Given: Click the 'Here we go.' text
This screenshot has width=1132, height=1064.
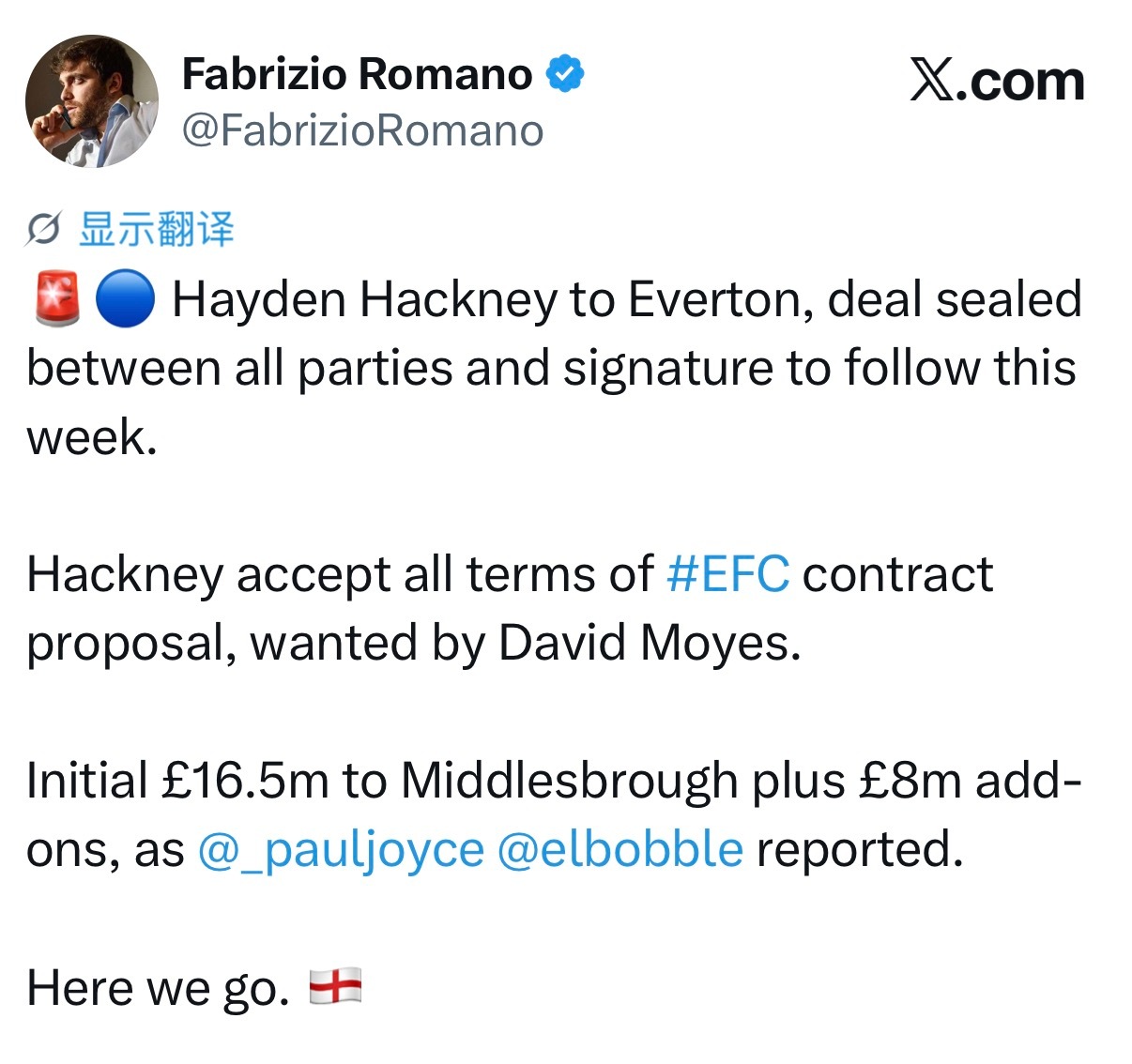Looking at the screenshot, I should 159,988.
